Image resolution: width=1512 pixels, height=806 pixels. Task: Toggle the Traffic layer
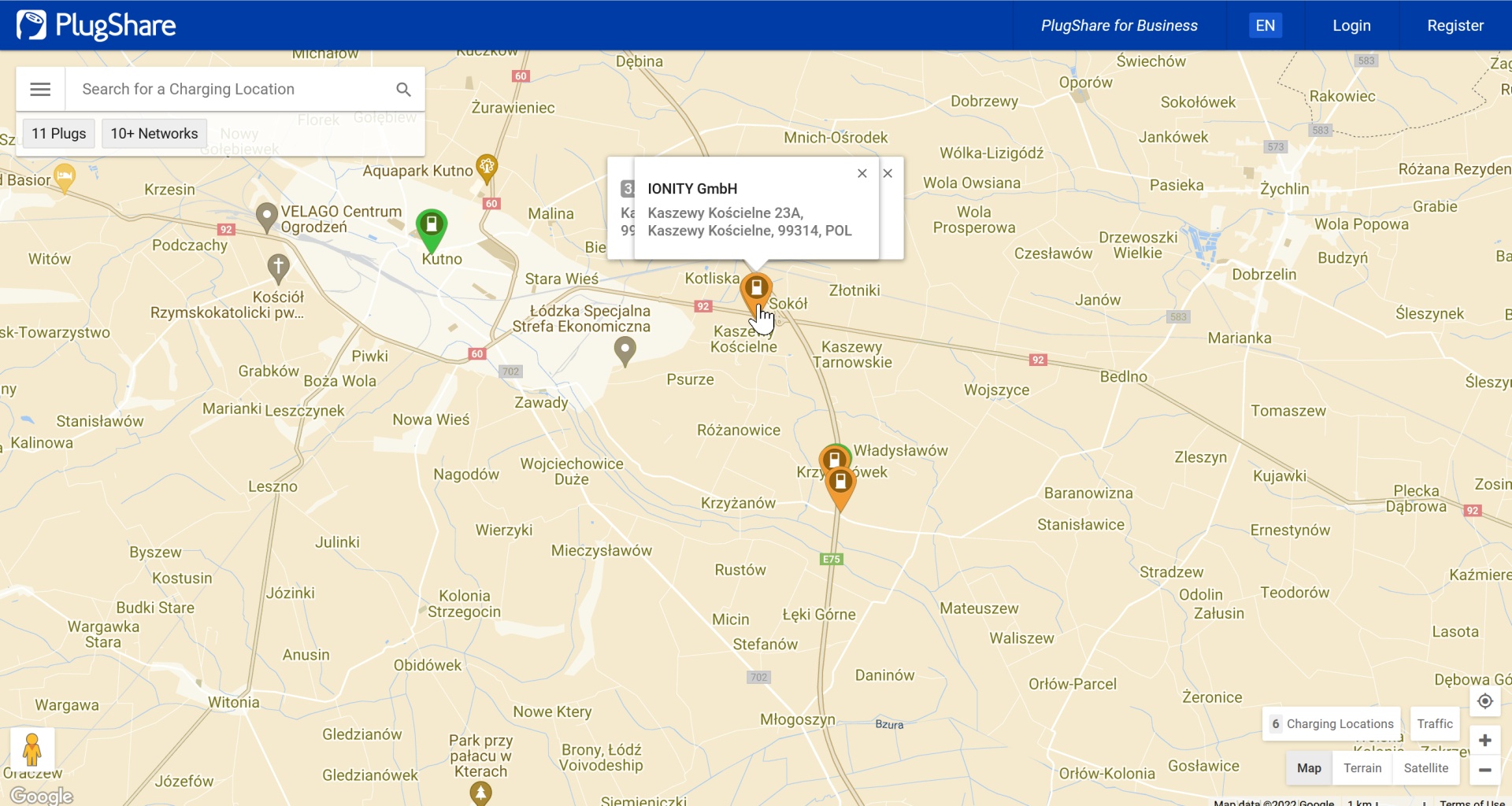point(1435,724)
